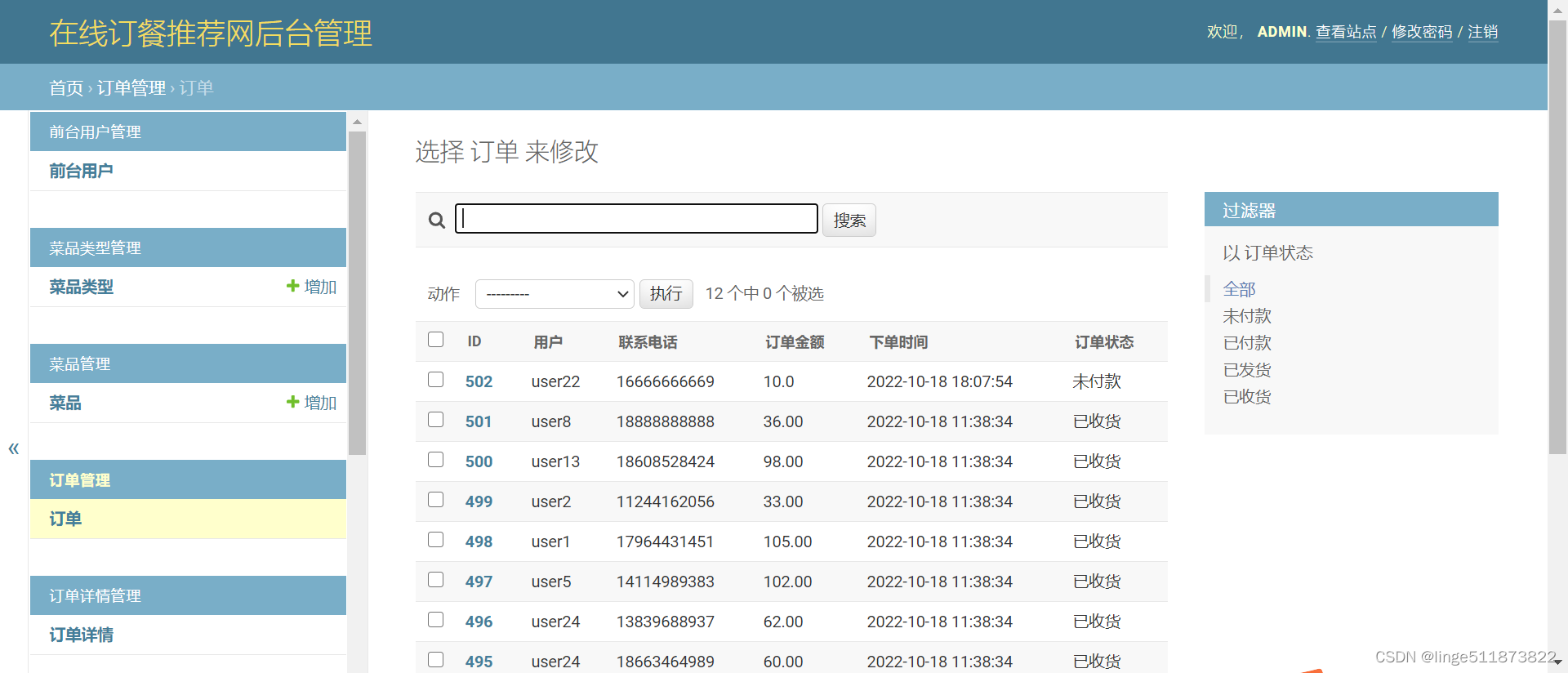Sort by the 订单金额 column header
The height and width of the screenshot is (673, 1568).
pos(795,341)
